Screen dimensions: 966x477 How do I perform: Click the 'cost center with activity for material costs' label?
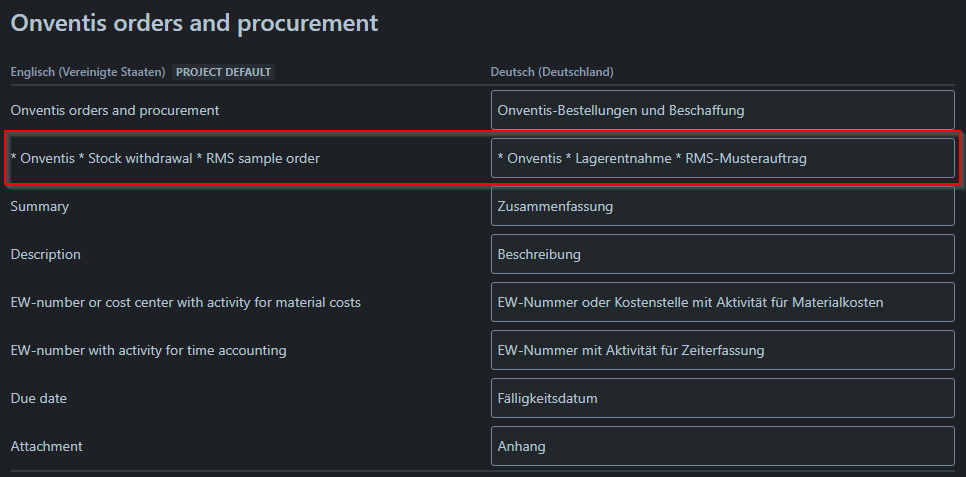point(185,302)
